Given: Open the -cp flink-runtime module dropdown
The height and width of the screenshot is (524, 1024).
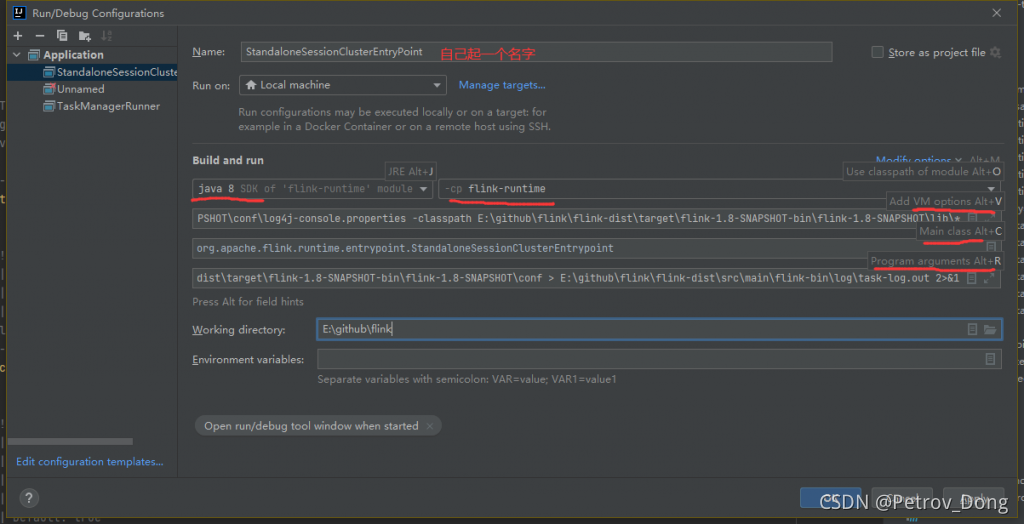Looking at the screenshot, I should (x=720, y=189).
